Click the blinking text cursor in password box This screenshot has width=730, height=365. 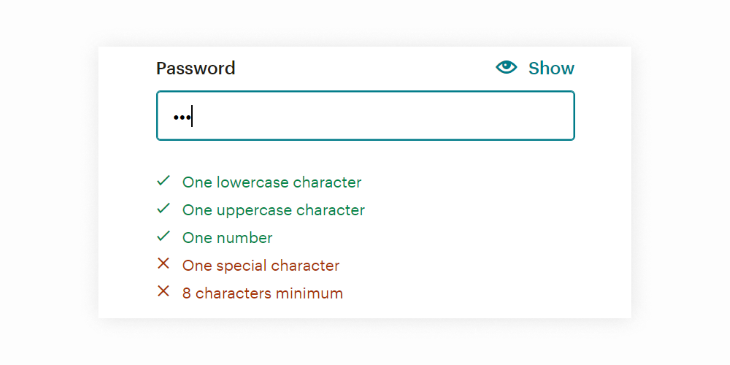[x=192, y=116]
